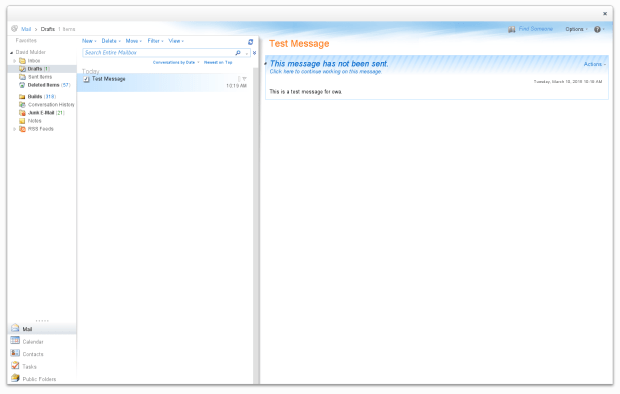Open the search scope dropdown arrow
The image size is (620, 394).
click(247, 53)
